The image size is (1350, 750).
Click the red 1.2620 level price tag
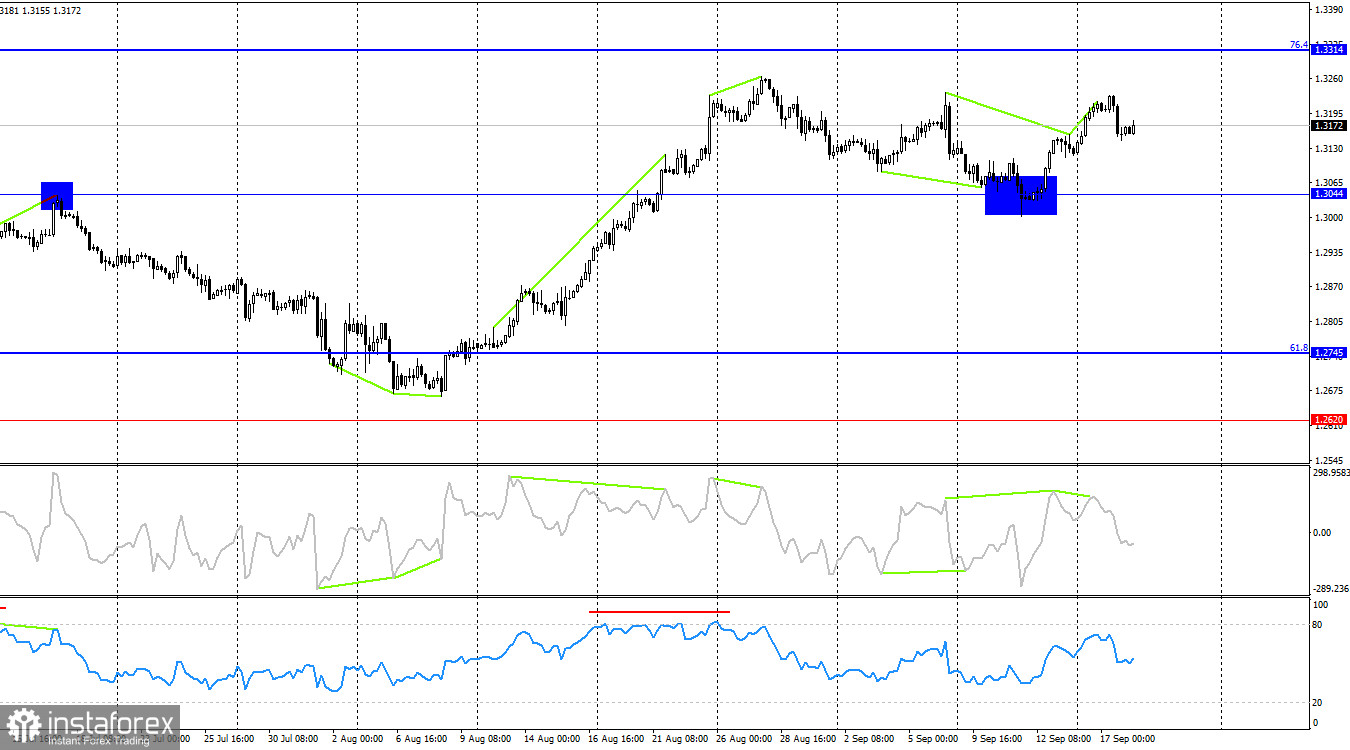pyautogui.click(x=1330, y=420)
